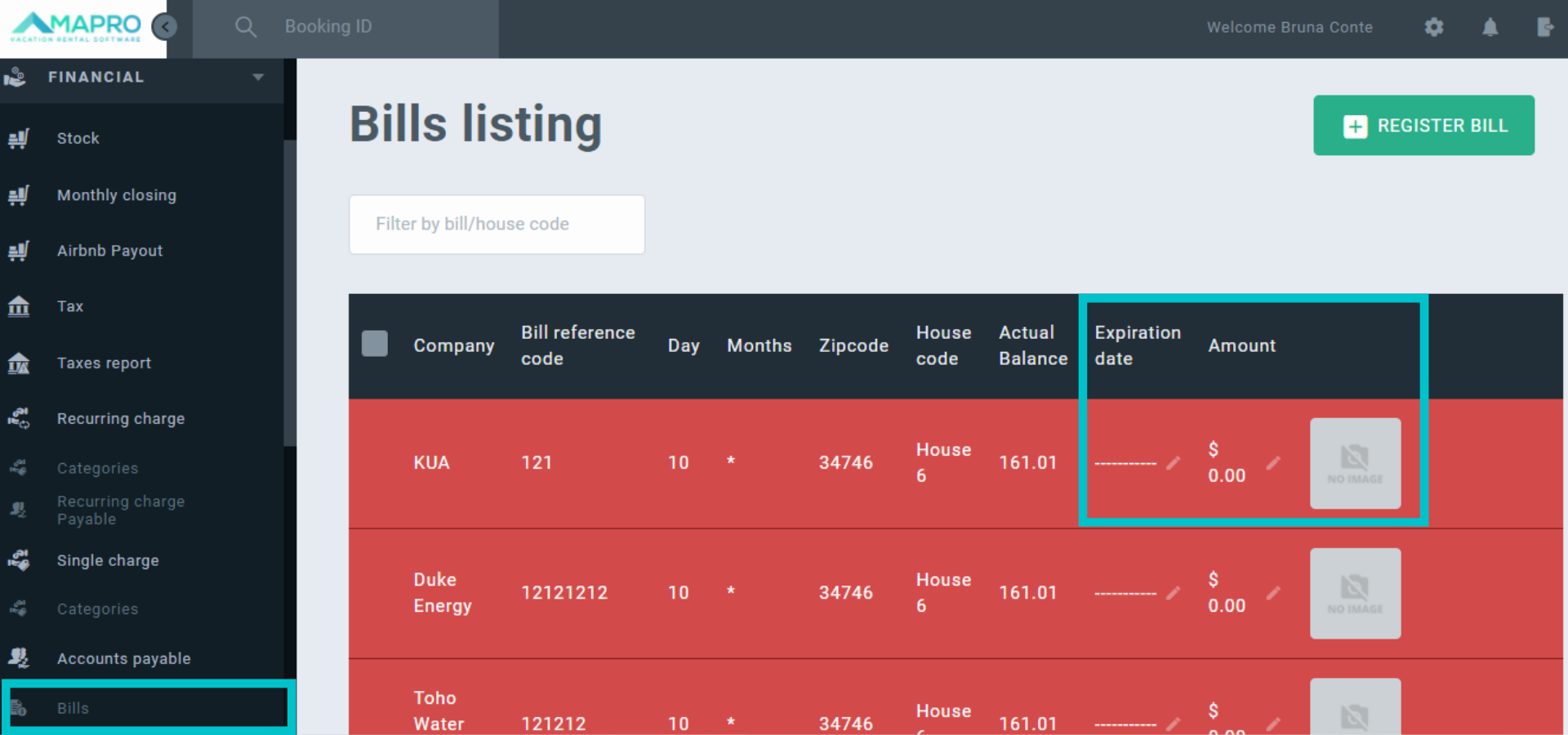
Task: Edit amount pencil for KUA bill
Action: coord(1273,463)
